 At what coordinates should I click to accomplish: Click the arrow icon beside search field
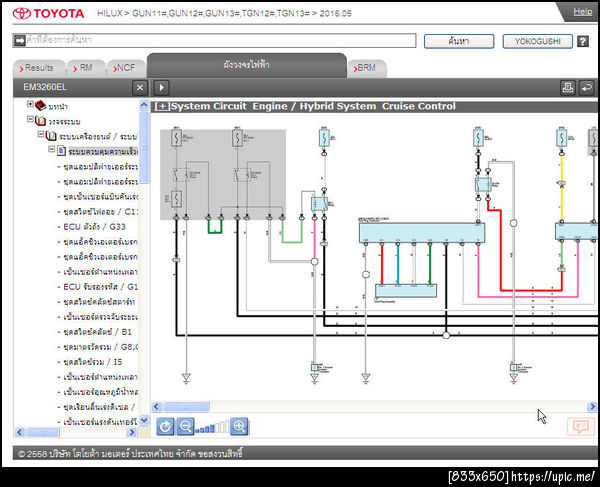coord(20,40)
